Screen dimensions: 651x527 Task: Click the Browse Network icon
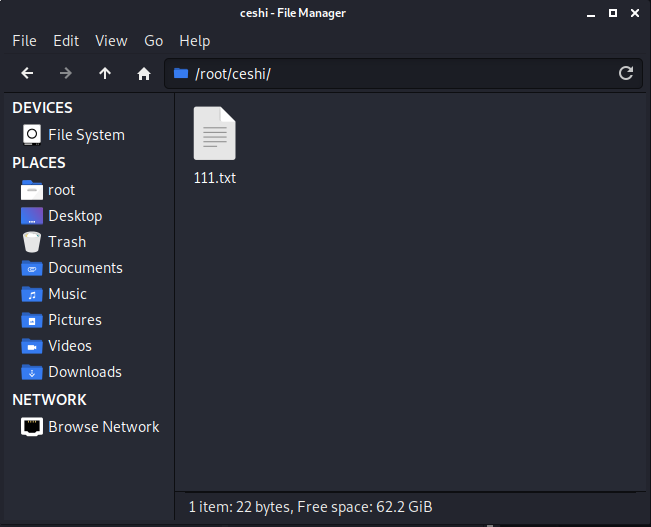click(32, 427)
